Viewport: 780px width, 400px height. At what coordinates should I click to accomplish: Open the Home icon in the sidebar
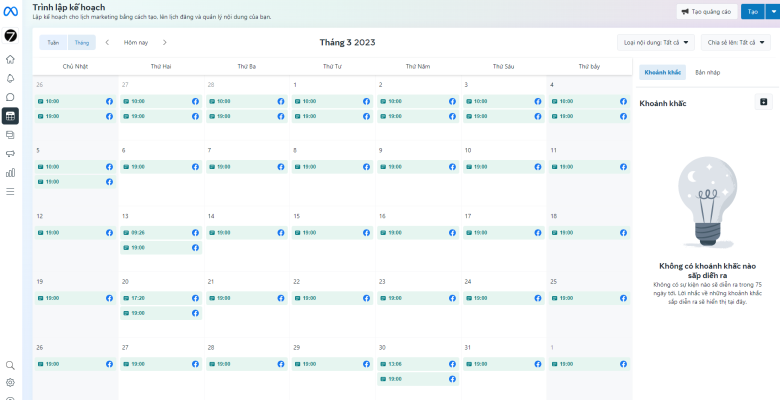click(10, 59)
